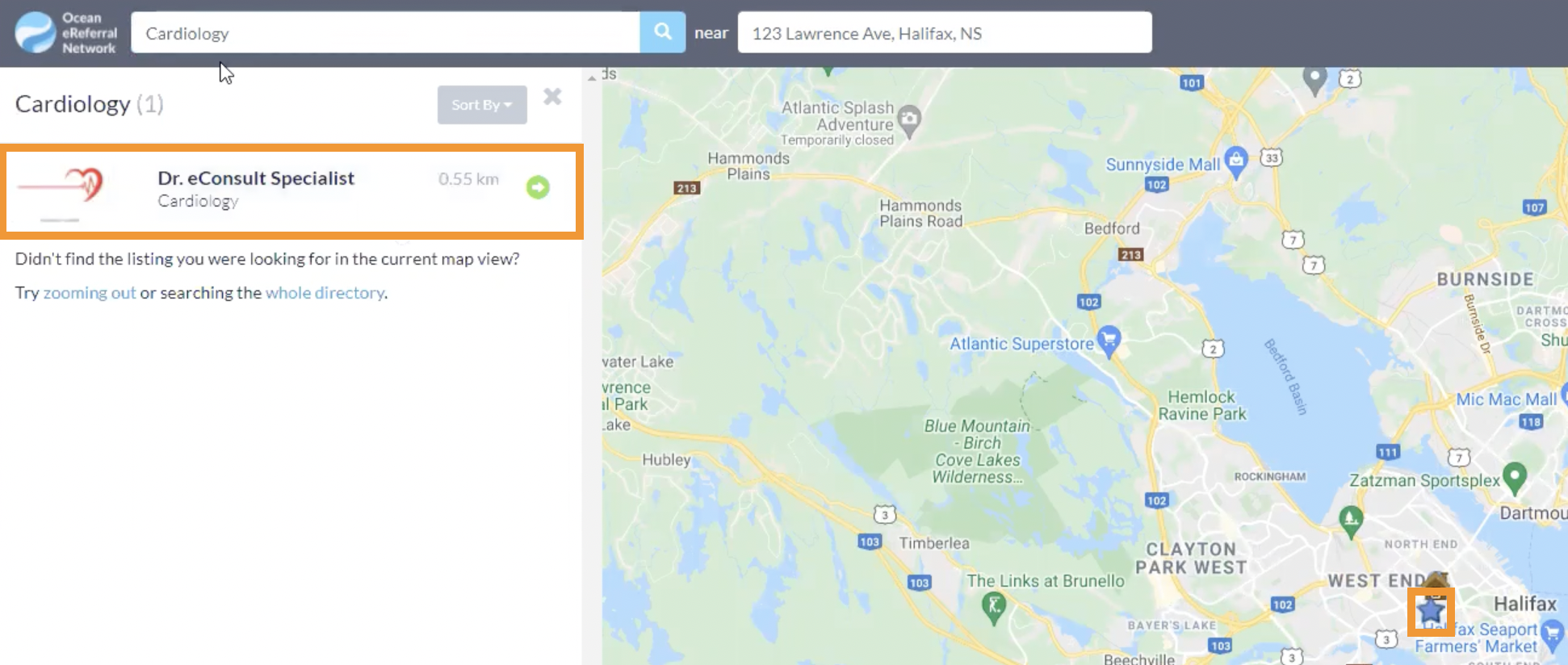Click the Cardiology search input field

(x=385, y=32)
